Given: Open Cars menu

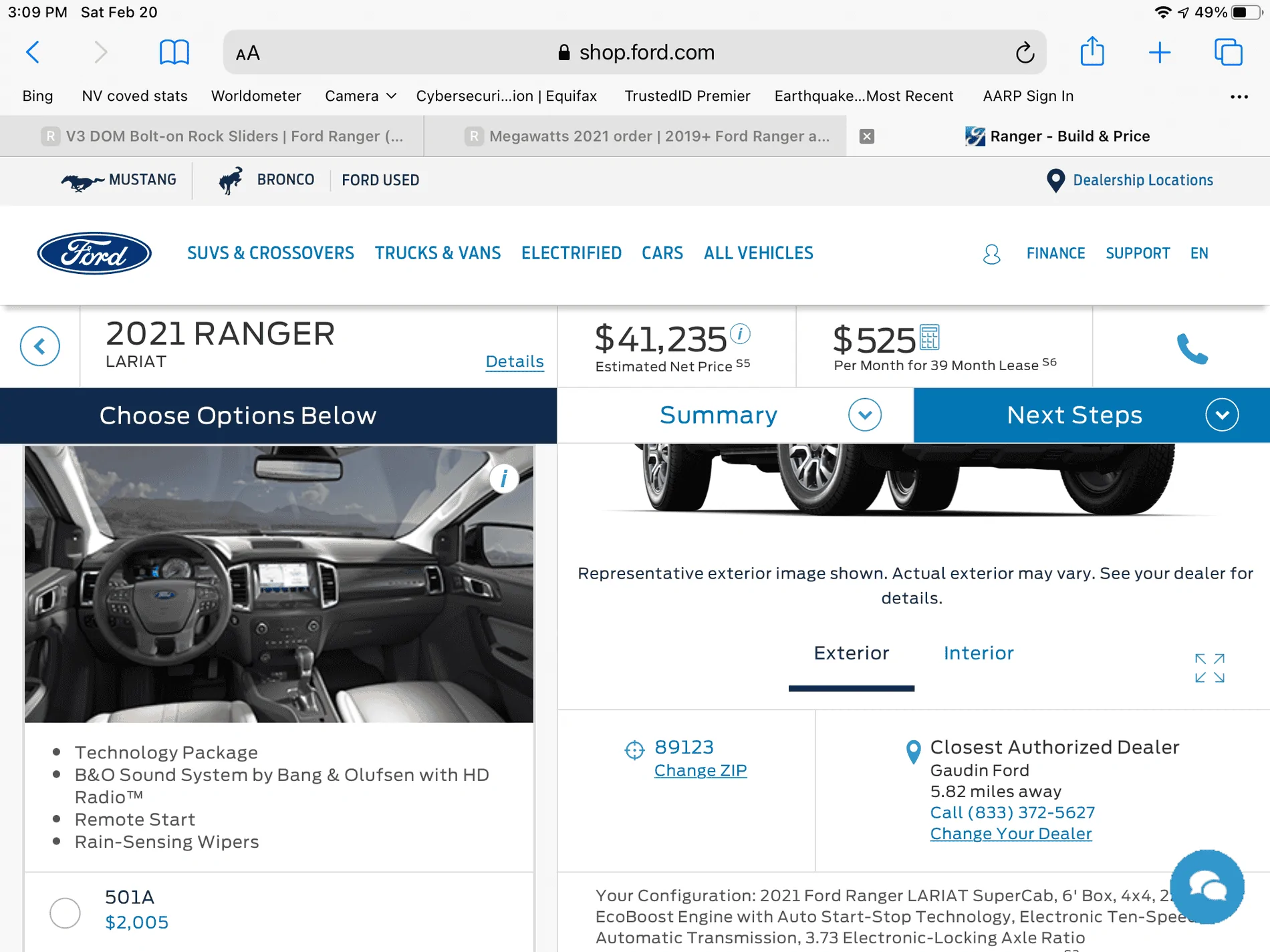Looking at the screenshot, I should [662, 253].
